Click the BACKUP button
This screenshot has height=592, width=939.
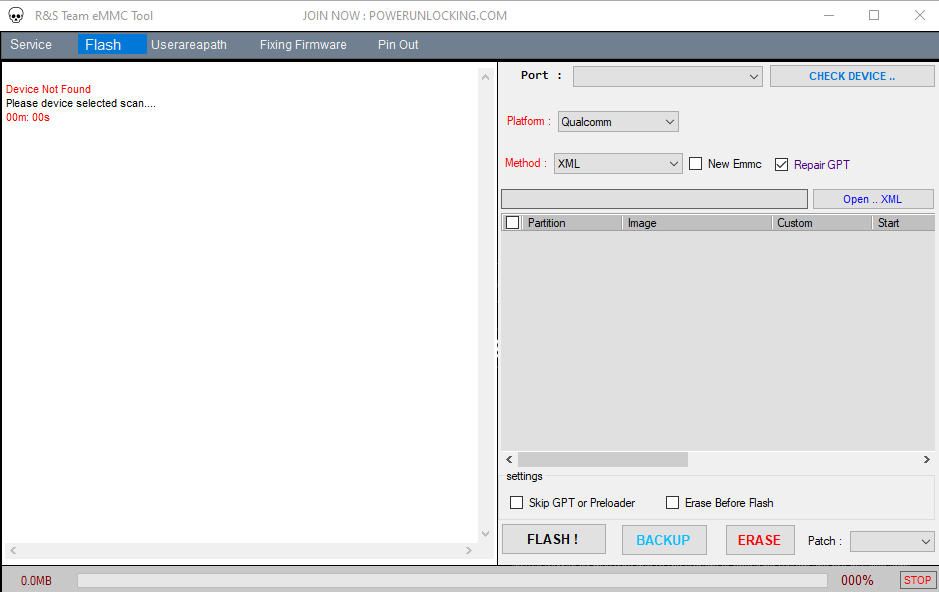(664, 540)
